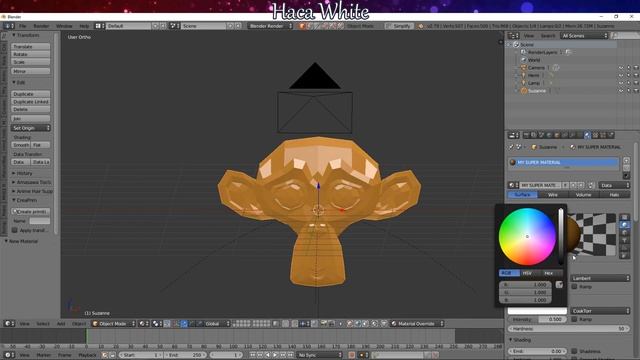Click inside the color wheel picker
Screen dimensions: 640x360
pos(527,237)
